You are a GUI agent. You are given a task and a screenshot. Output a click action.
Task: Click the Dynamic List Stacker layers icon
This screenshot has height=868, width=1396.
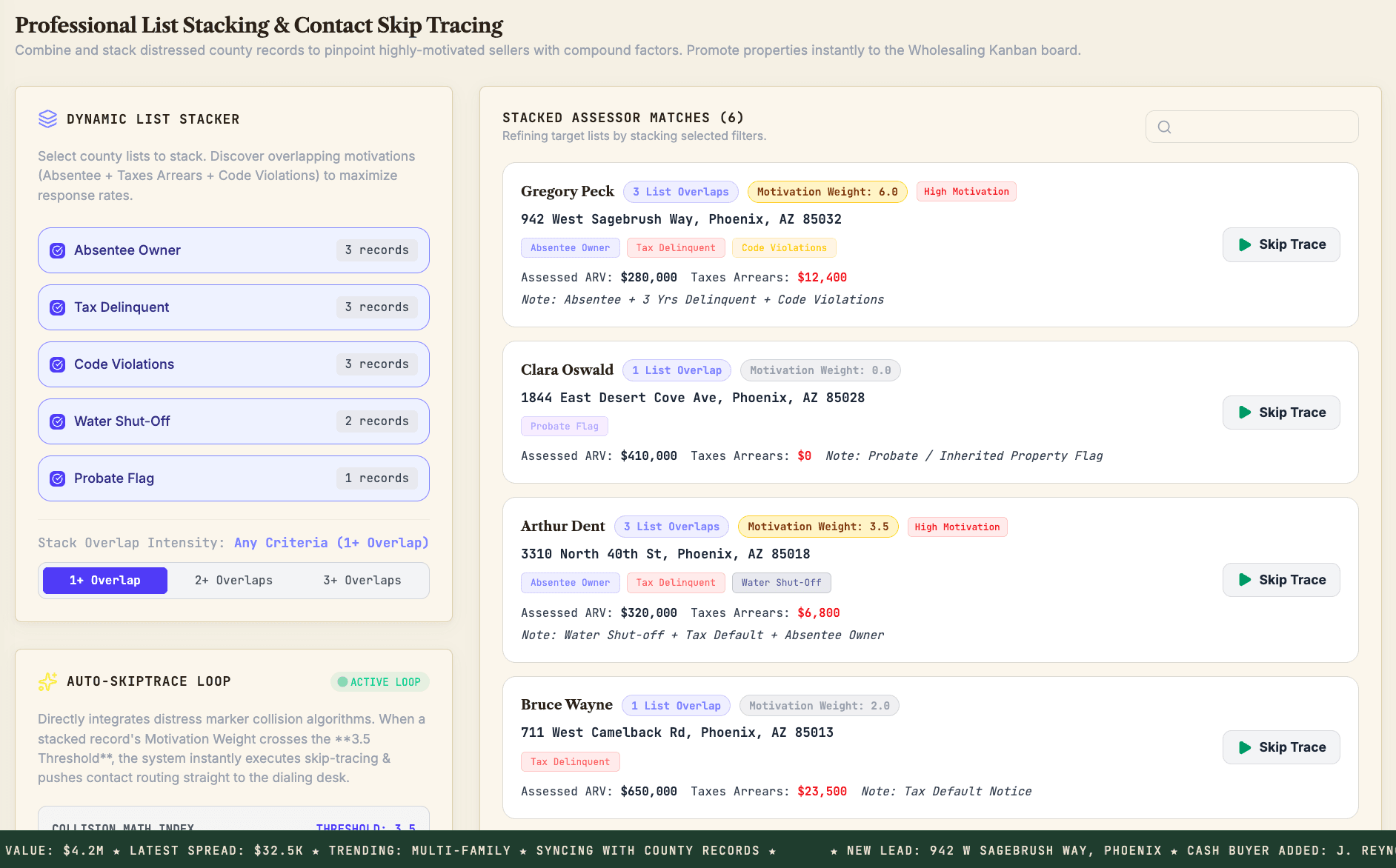pos(47,119)
